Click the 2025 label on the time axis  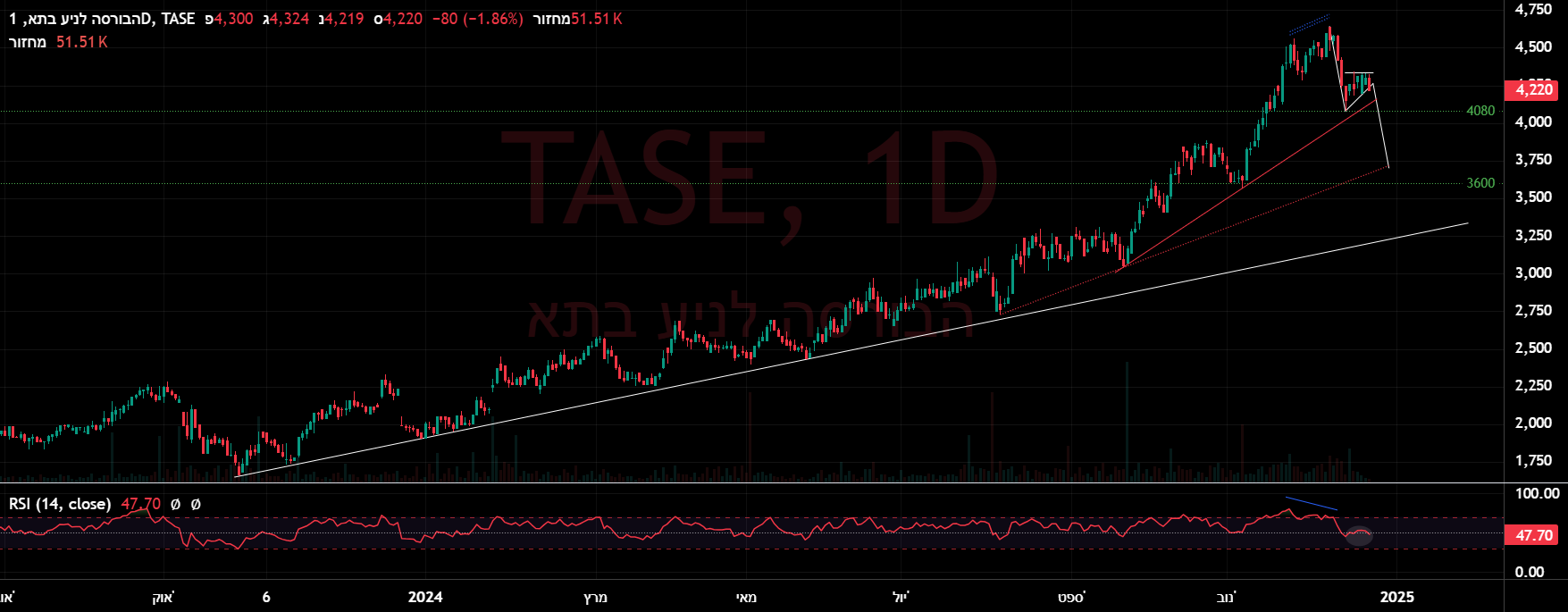tap(1396, 597)
